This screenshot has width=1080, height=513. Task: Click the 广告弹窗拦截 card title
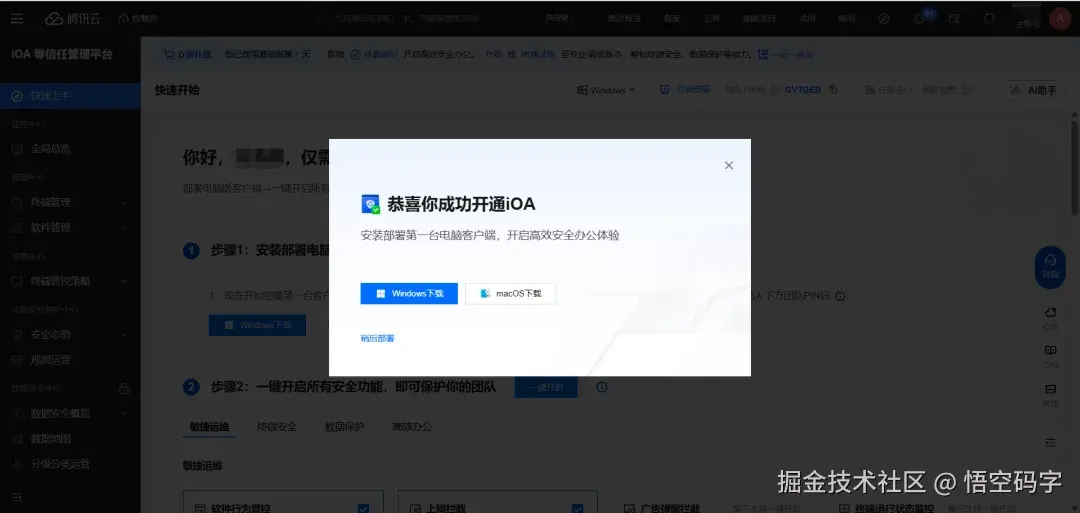pyautogui.click(x=671, y=508)
